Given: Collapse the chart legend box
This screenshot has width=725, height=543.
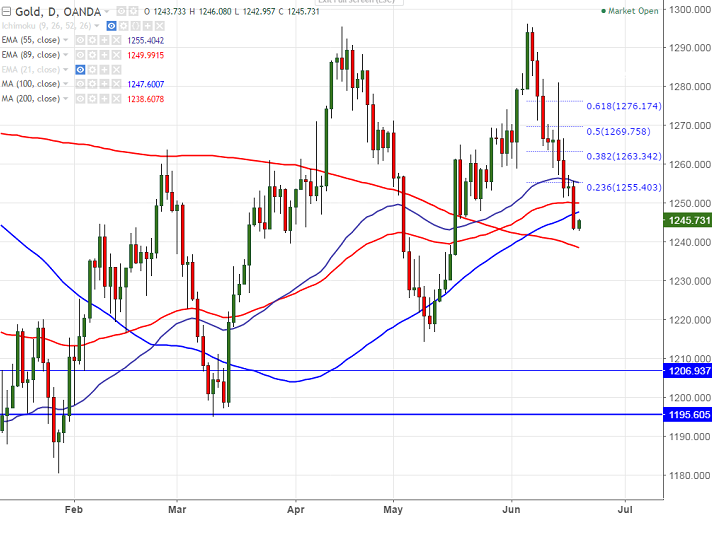Looking at the screenshot, I should click(x=6, y=12).
